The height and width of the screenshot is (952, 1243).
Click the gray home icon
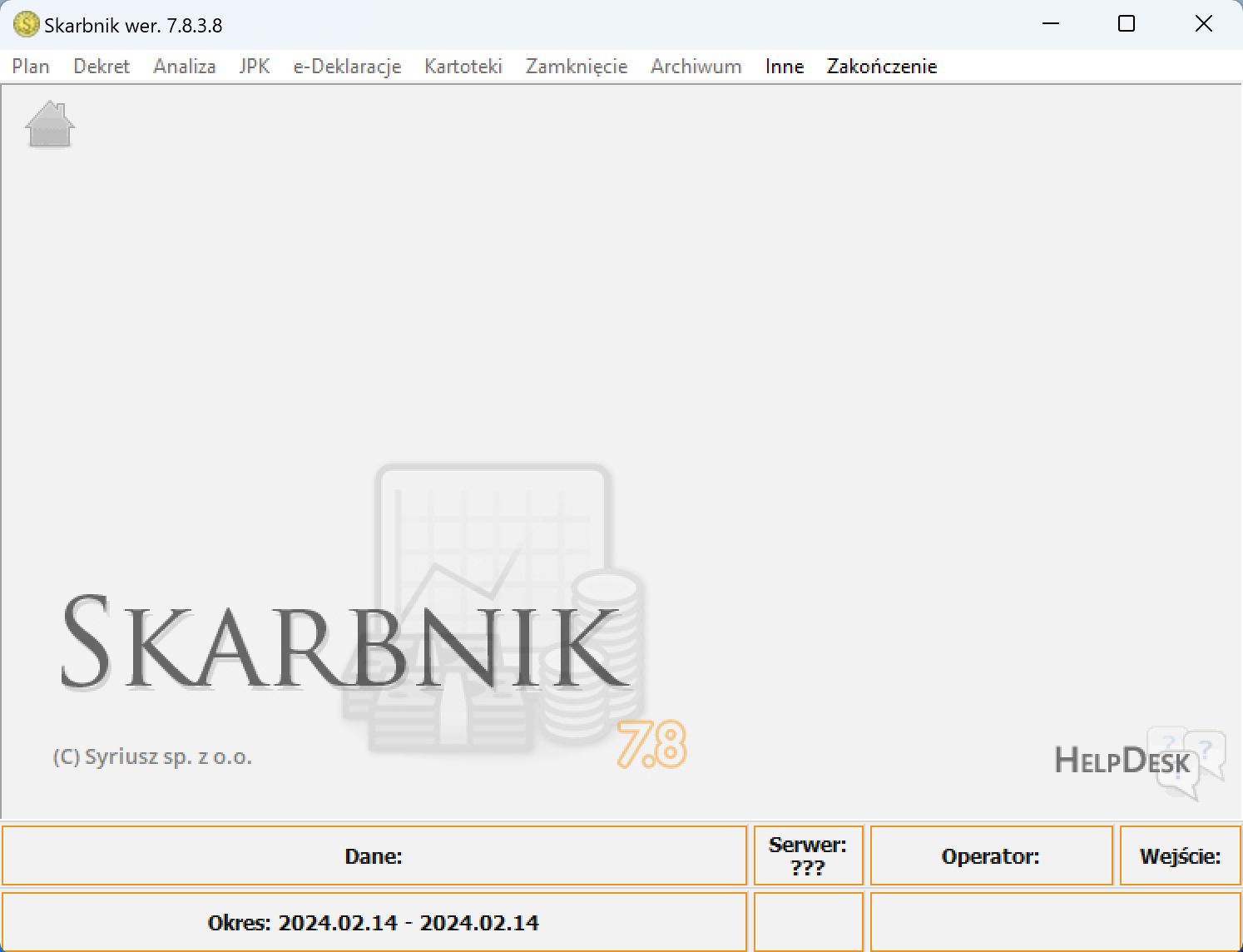[x=50, y=124]
